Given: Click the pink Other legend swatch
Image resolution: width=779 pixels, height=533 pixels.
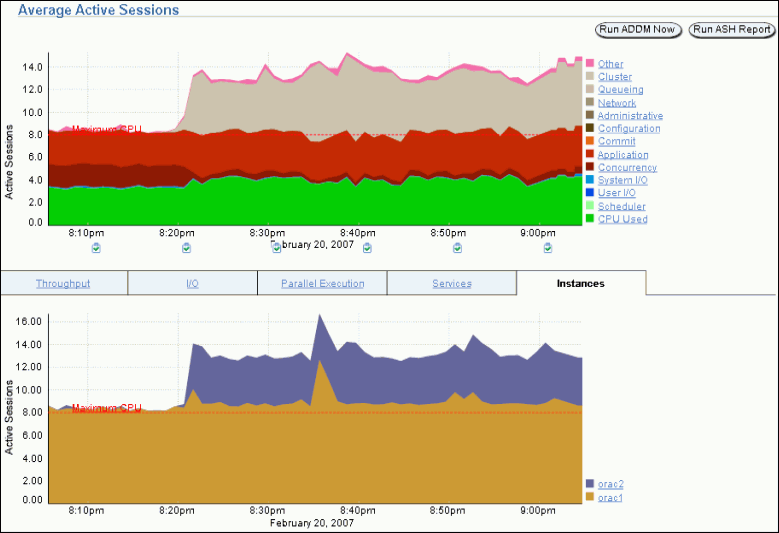Looking at the screenshot, I should point(590,64).
